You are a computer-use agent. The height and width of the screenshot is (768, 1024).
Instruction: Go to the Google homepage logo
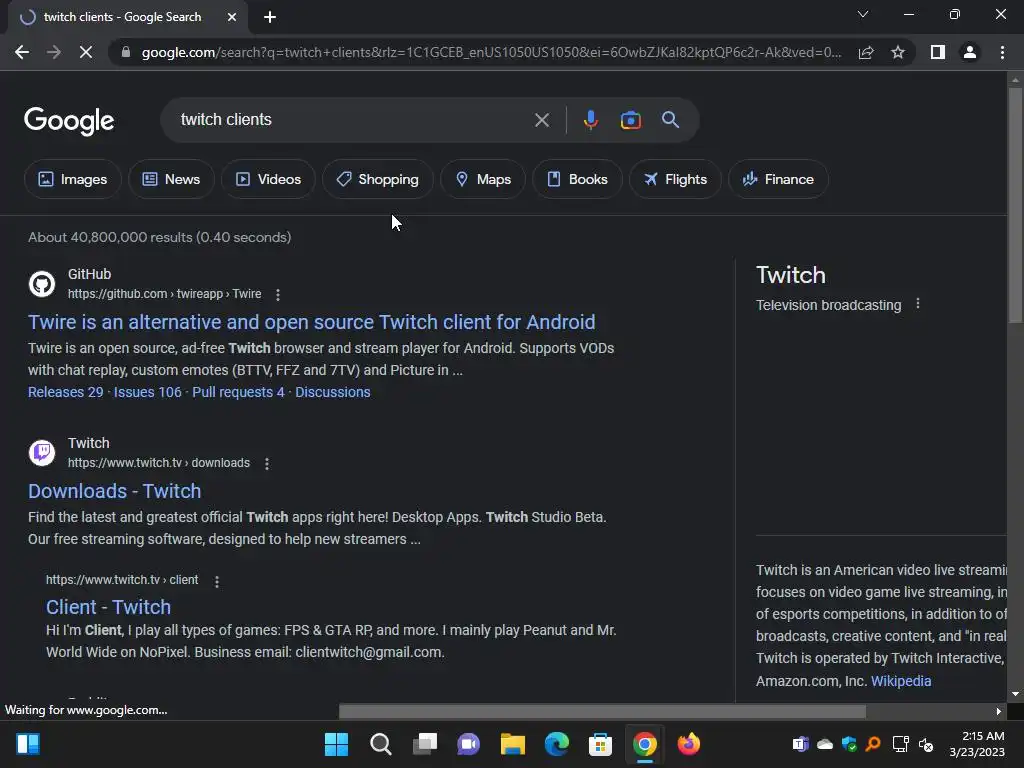point(69,121)
